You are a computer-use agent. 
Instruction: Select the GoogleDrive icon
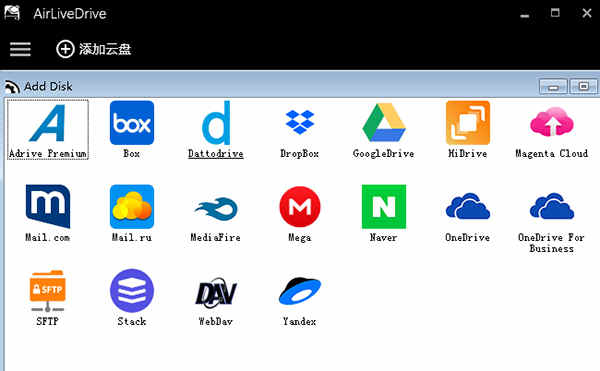pyautogui.click(x=383, y=123)
